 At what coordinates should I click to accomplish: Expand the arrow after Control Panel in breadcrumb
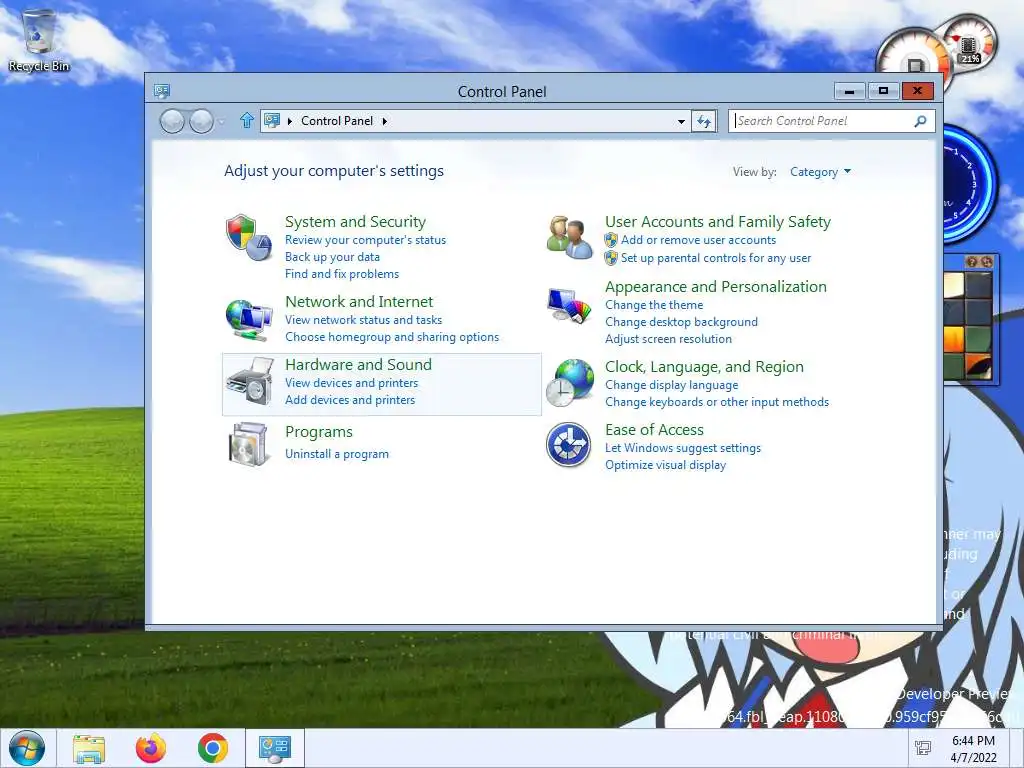pyautogui.click(x=385, y=121)
